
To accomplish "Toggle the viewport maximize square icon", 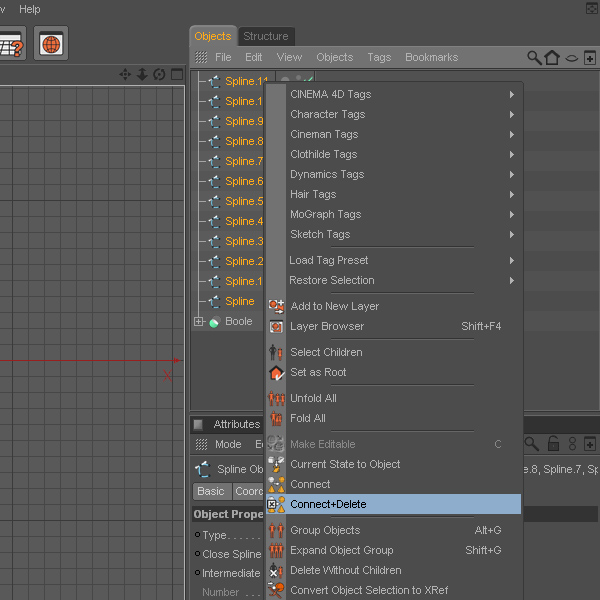I will tap(177, 74).
